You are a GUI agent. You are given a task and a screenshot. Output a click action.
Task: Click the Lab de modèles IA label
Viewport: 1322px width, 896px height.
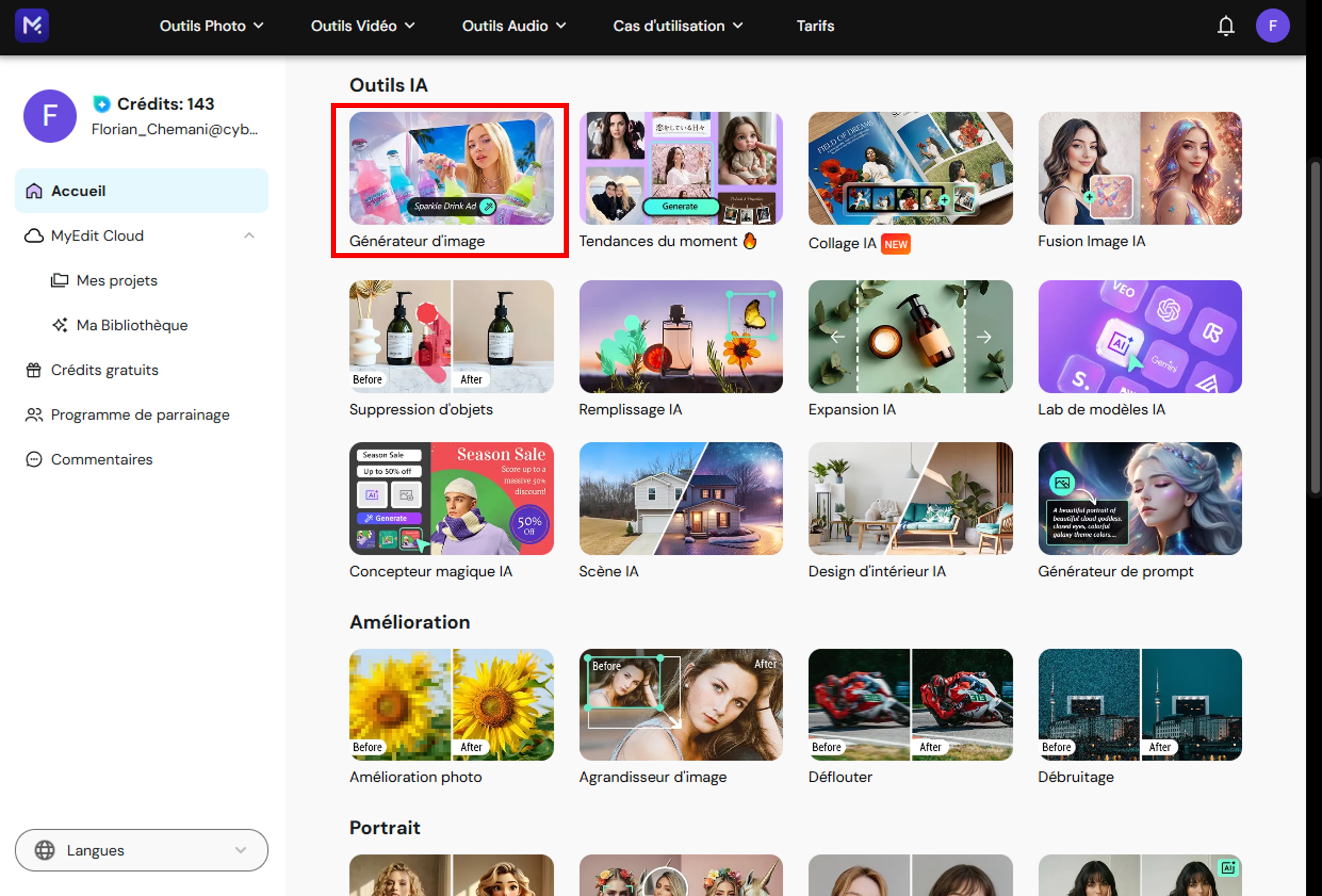click(1101, 409)
